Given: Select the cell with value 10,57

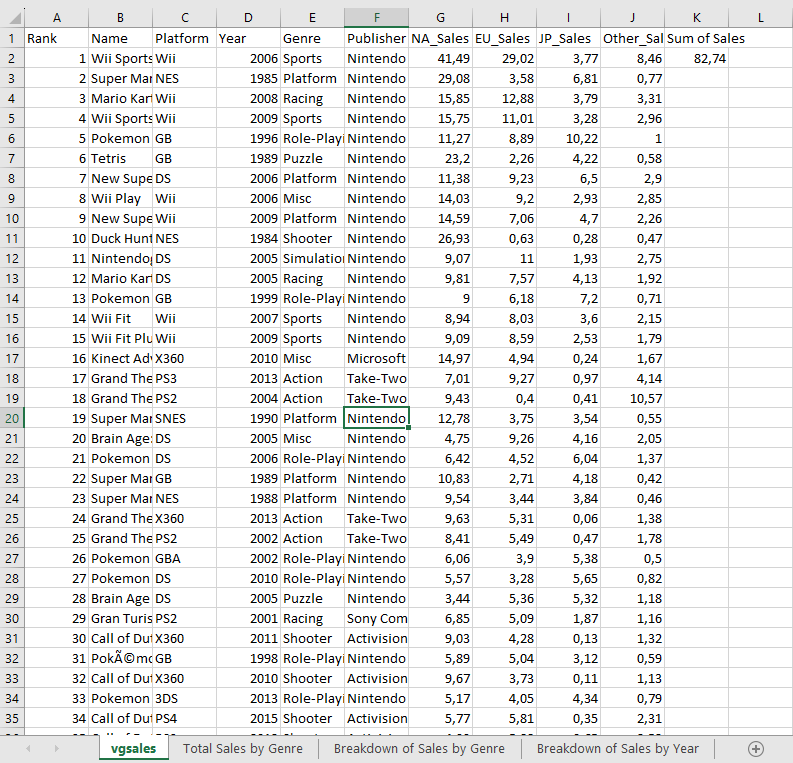Looking at the screenshot, I should tap(632, 398).
